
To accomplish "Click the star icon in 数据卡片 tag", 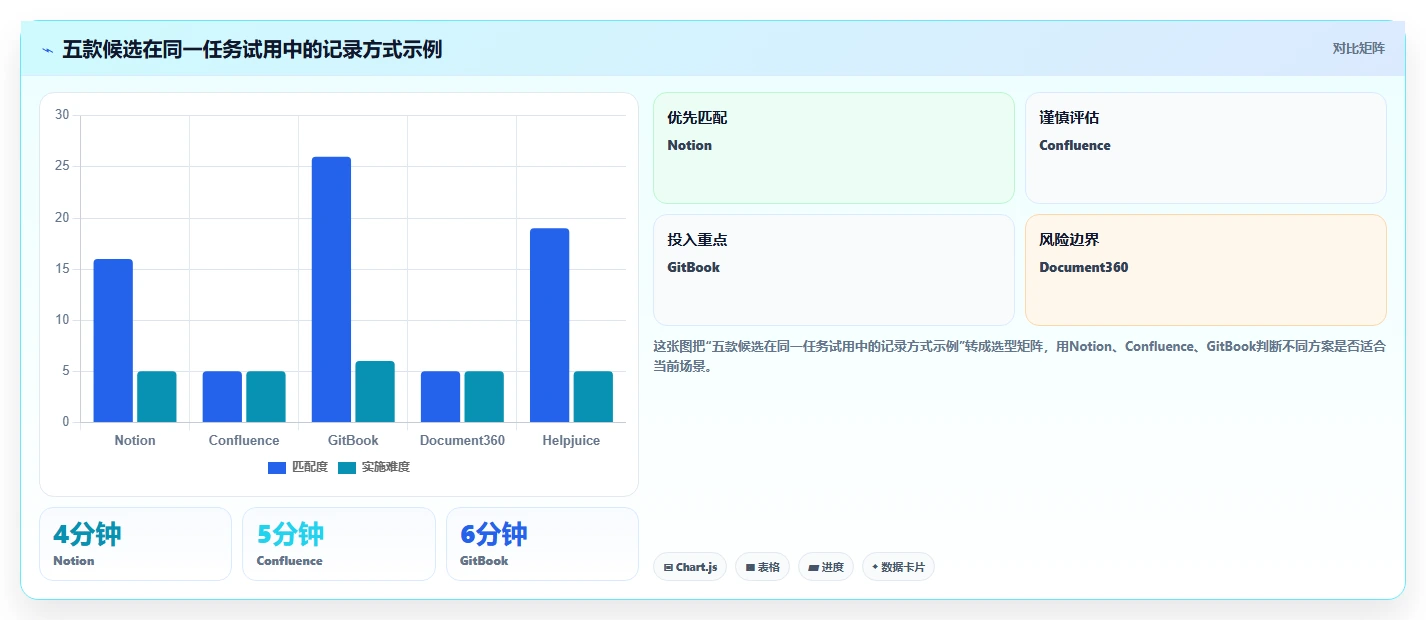I will [875, 567].
